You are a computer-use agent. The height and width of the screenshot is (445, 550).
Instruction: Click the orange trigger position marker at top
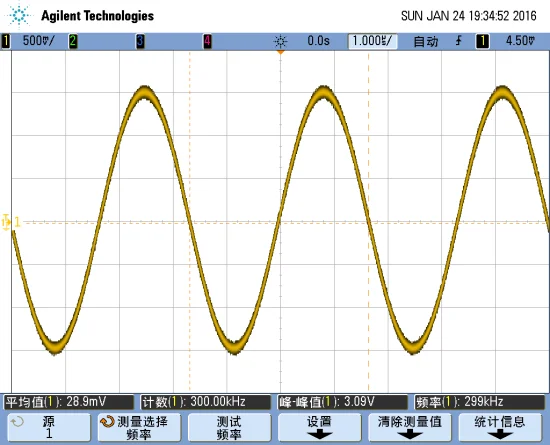click(x=280, y=52)
